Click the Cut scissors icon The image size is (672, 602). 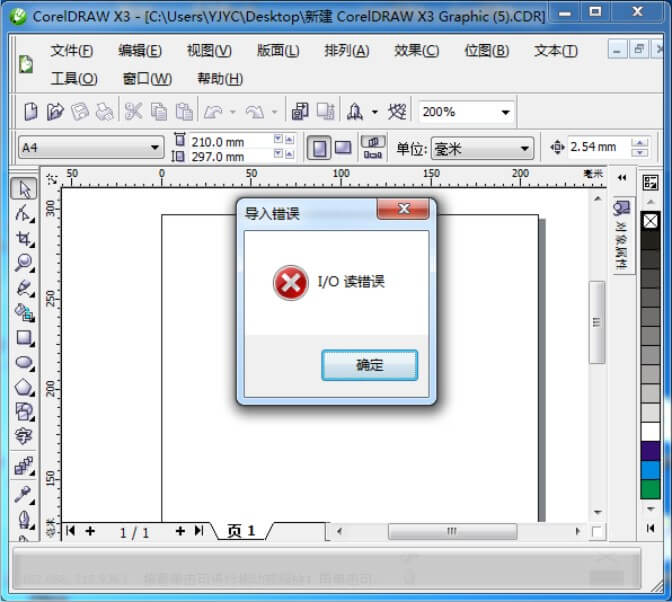[133, 112]
